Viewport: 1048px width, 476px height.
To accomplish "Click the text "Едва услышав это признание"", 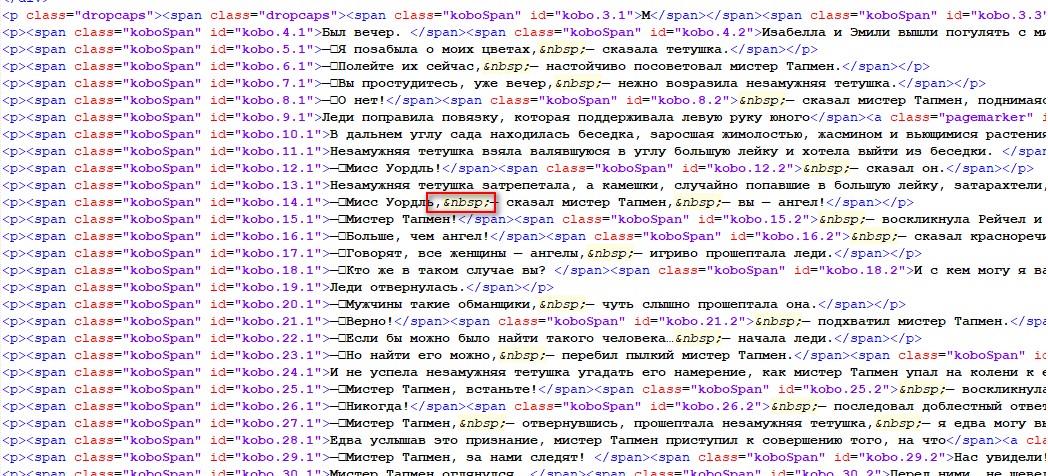I will [x=432, y=441].
